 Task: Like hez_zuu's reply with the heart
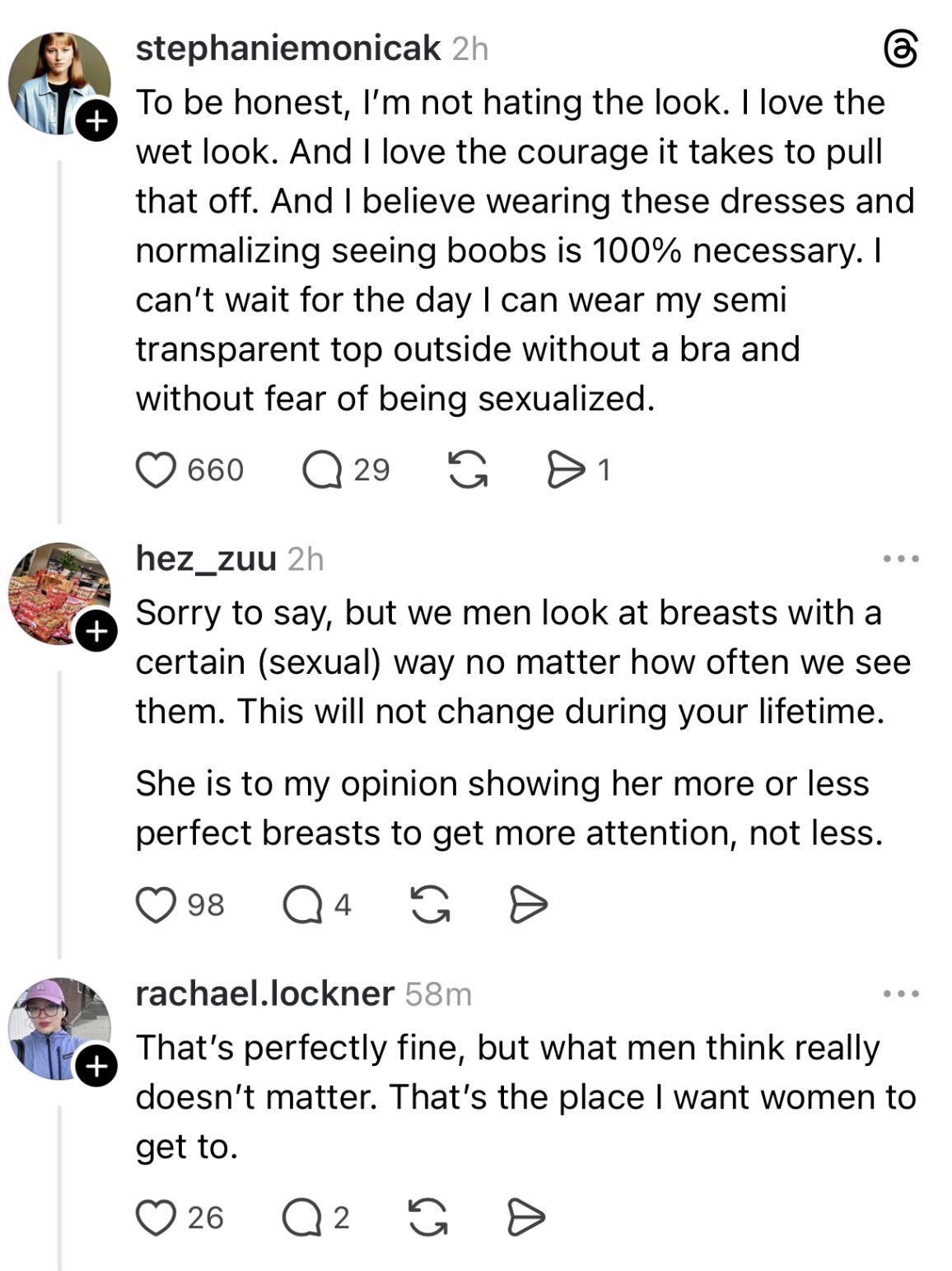[156, 904]
